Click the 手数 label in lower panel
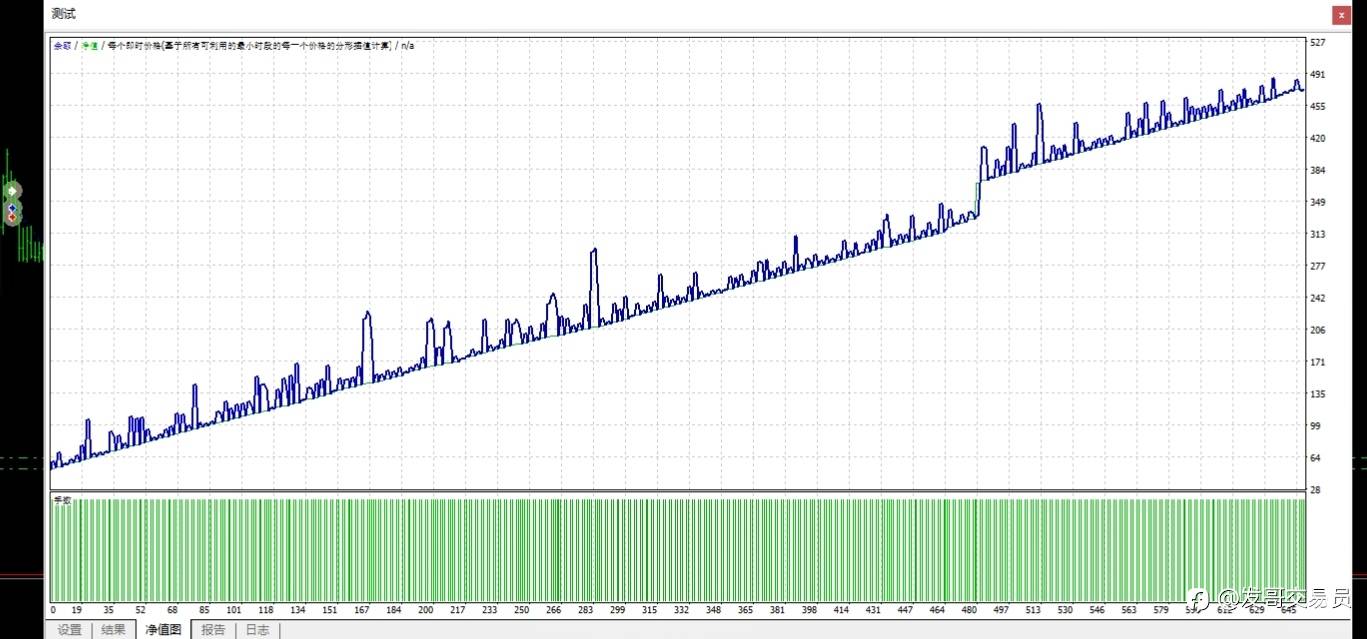 (x=63, y=499)
